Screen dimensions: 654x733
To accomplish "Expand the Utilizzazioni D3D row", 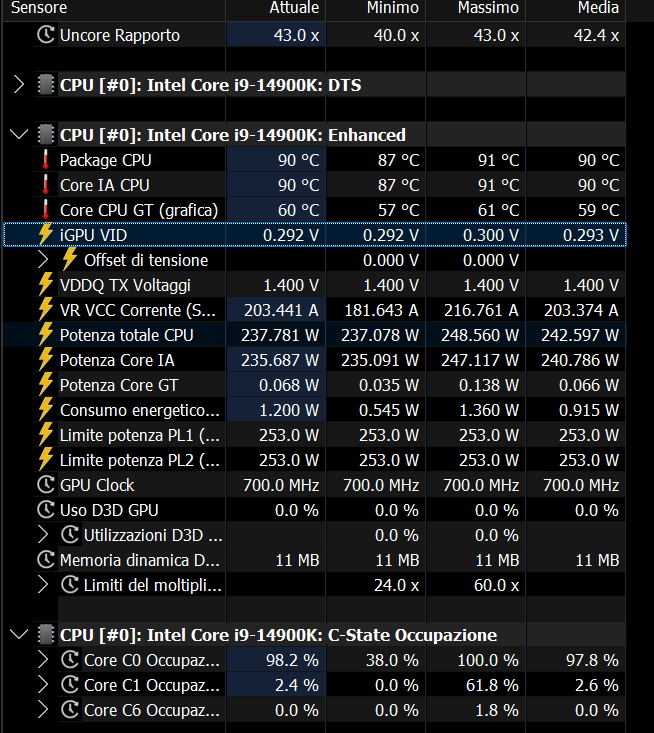I will tap(43, 535).
